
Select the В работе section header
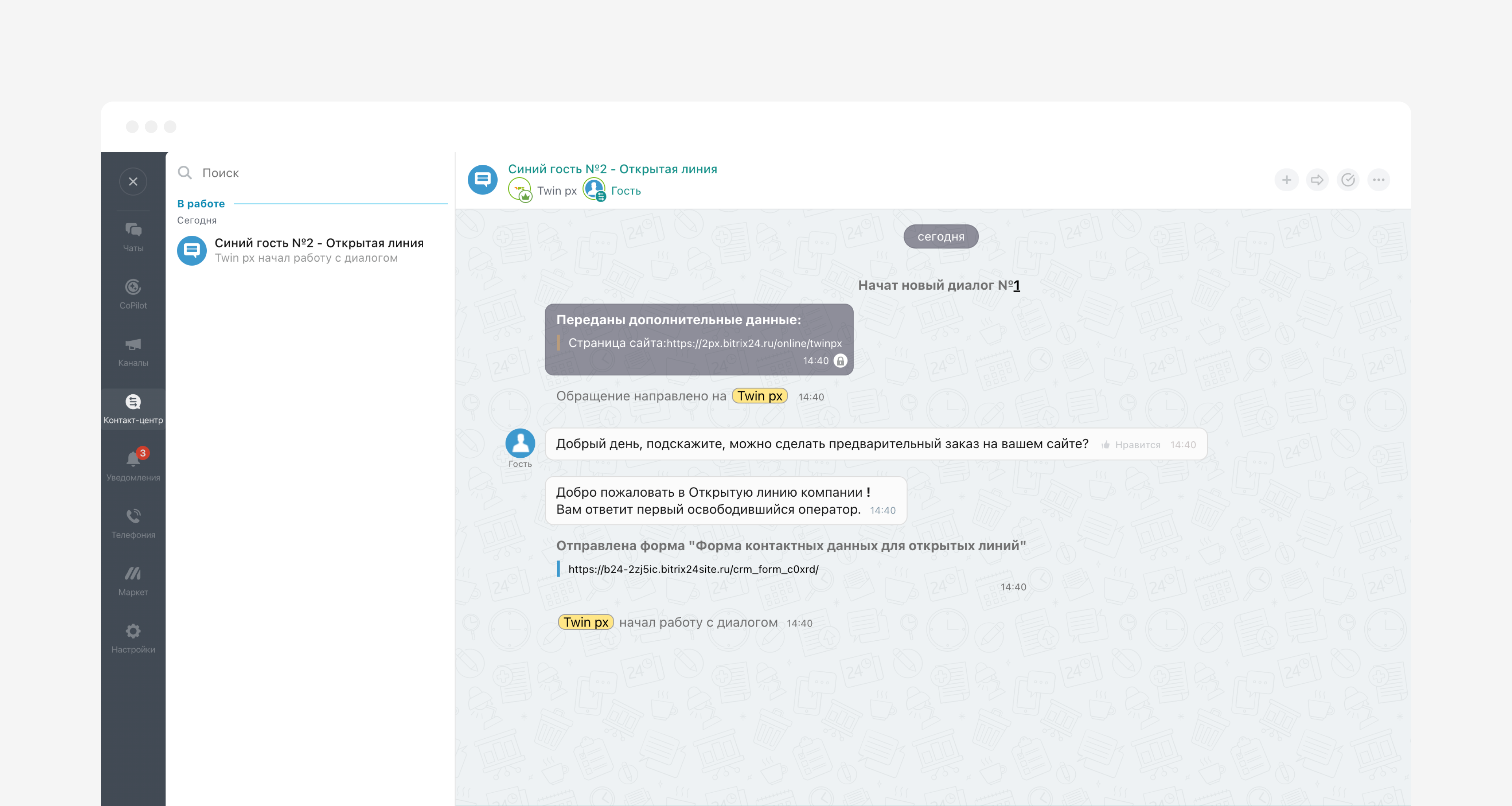[201, 203]
